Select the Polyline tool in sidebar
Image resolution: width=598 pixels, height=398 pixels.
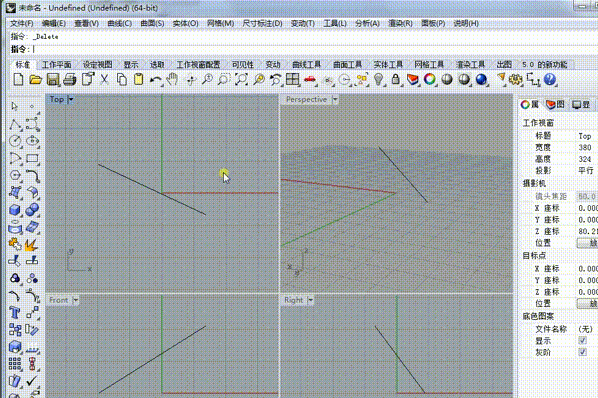click(15, 124)
